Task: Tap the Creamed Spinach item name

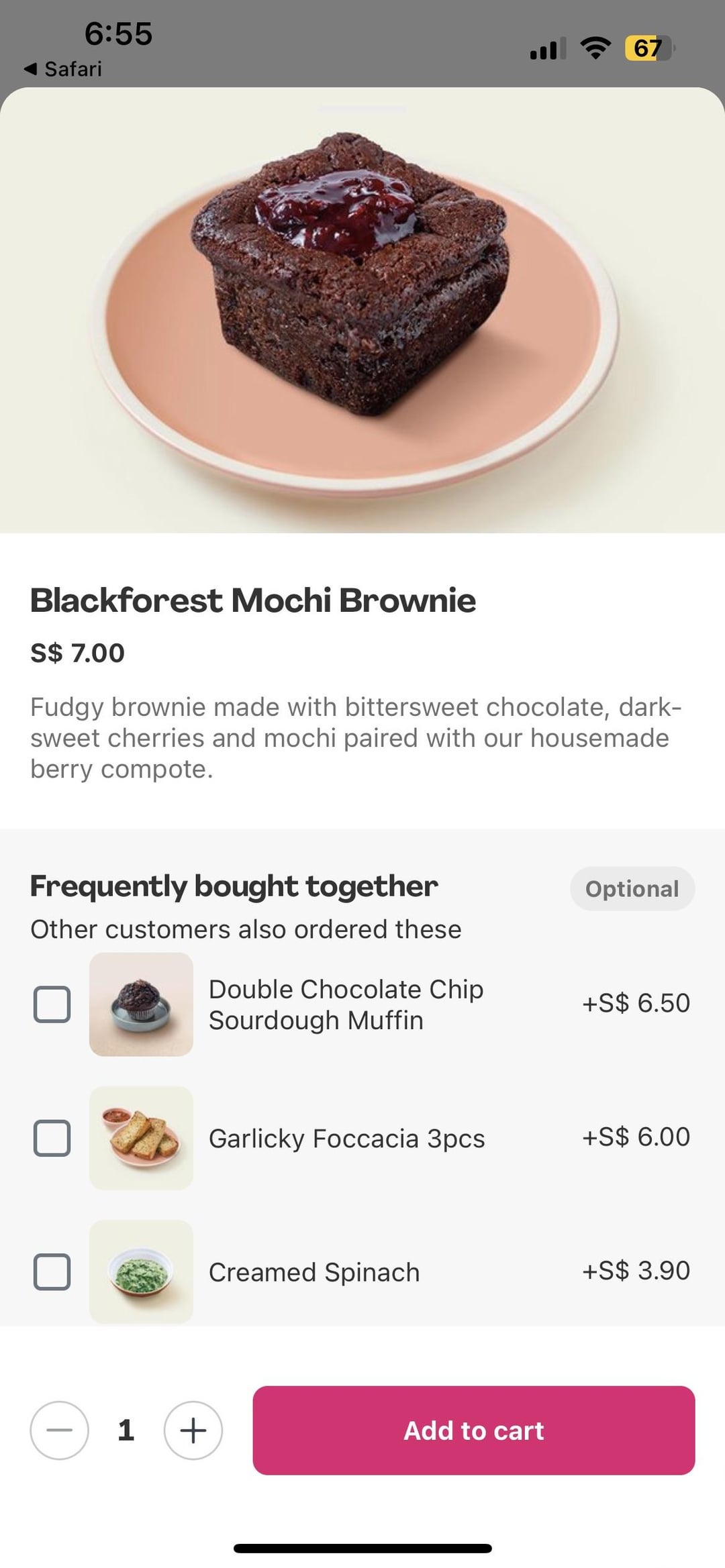Action: (314, 1272)
